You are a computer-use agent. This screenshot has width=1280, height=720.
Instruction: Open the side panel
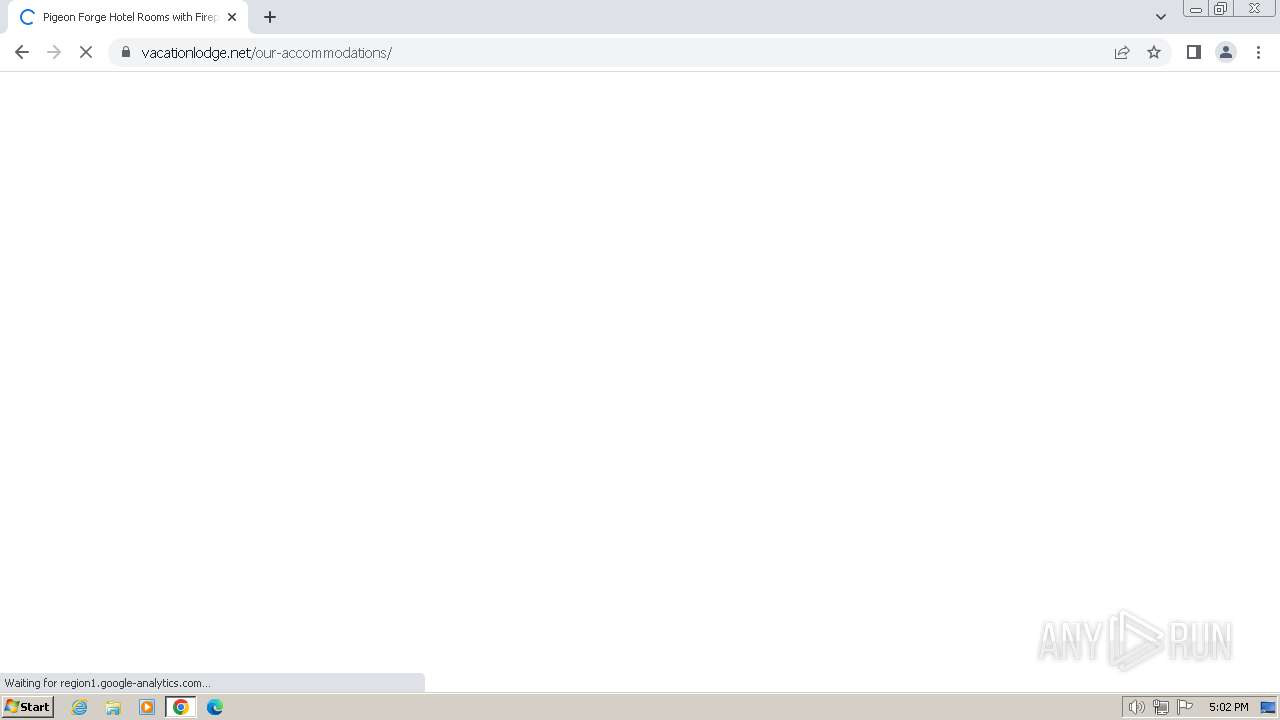[1194, 52]
